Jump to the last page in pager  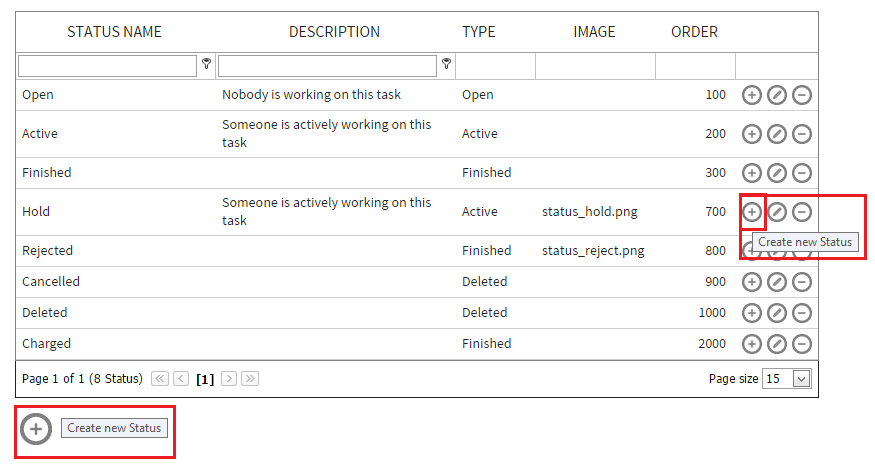[250, 379]
